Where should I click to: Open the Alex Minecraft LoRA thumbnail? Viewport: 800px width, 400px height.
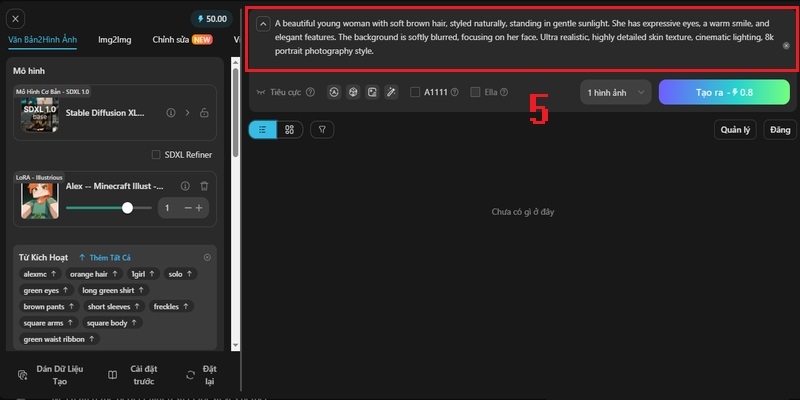click(39, 200)
